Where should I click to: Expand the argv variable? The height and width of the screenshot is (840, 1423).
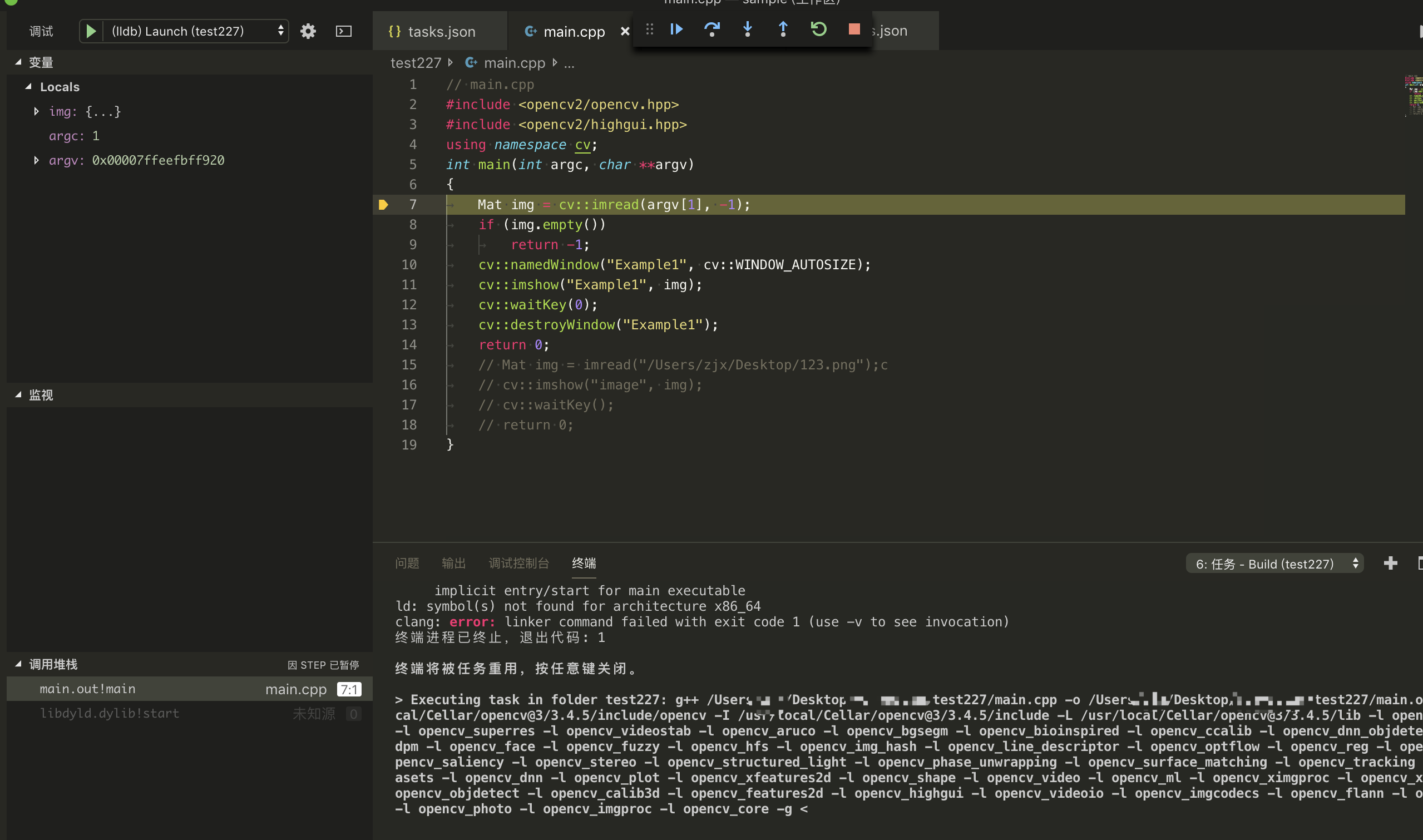click(36, 160)
